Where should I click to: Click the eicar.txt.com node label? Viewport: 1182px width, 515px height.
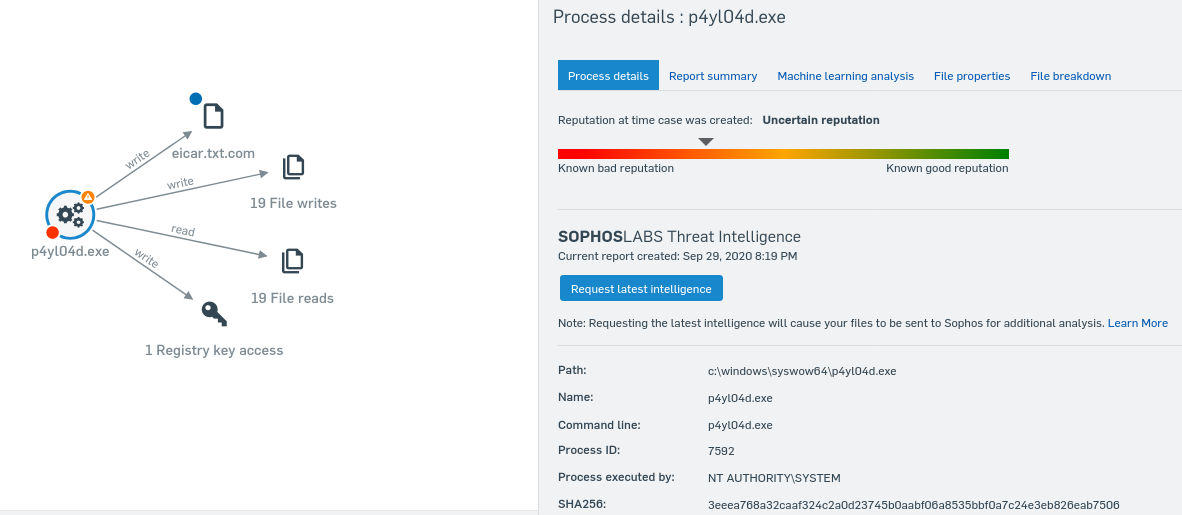(213, 153)
